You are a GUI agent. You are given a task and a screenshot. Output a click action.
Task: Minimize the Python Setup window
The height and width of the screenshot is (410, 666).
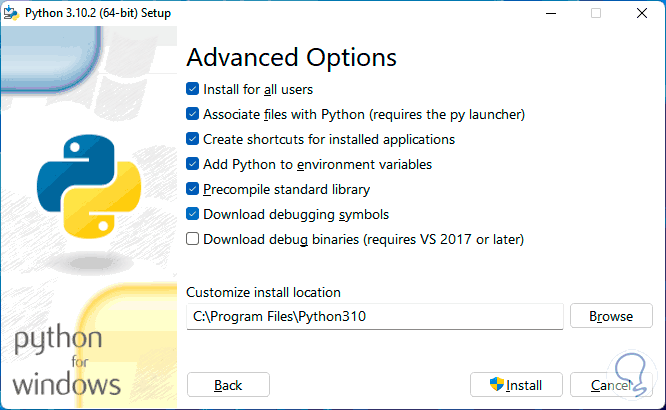[549, 13]
